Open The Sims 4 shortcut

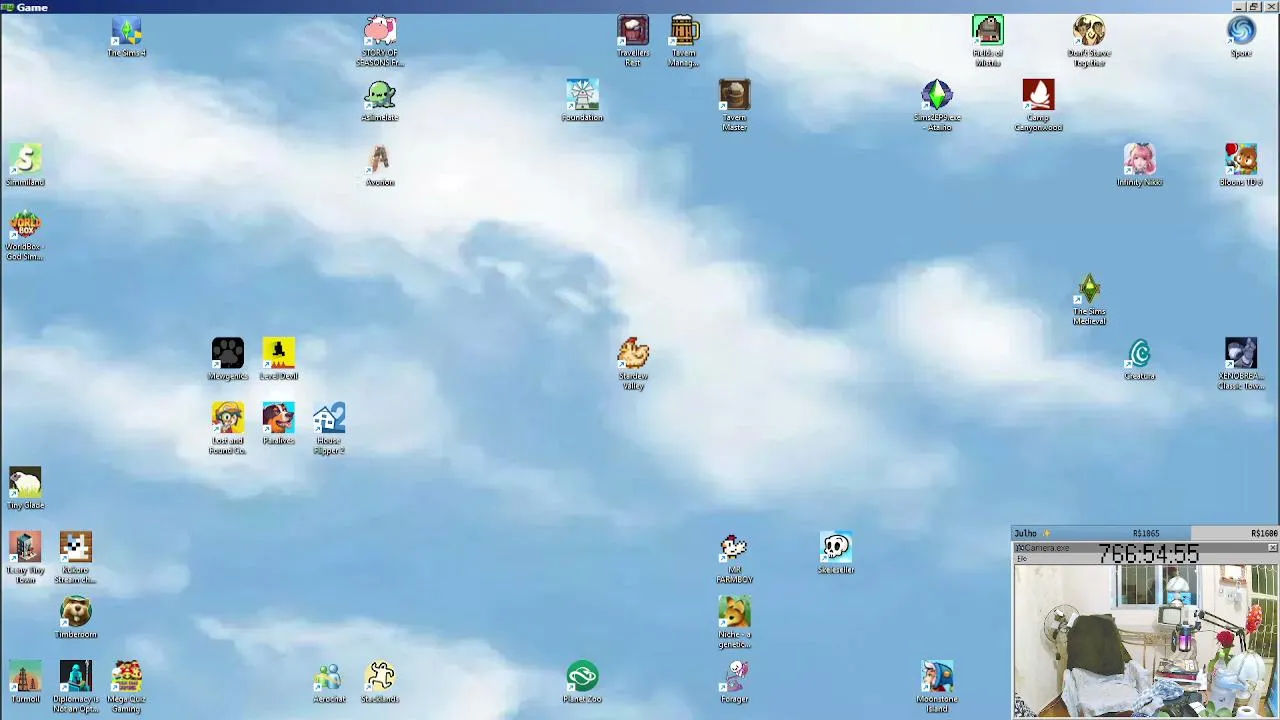127,31
